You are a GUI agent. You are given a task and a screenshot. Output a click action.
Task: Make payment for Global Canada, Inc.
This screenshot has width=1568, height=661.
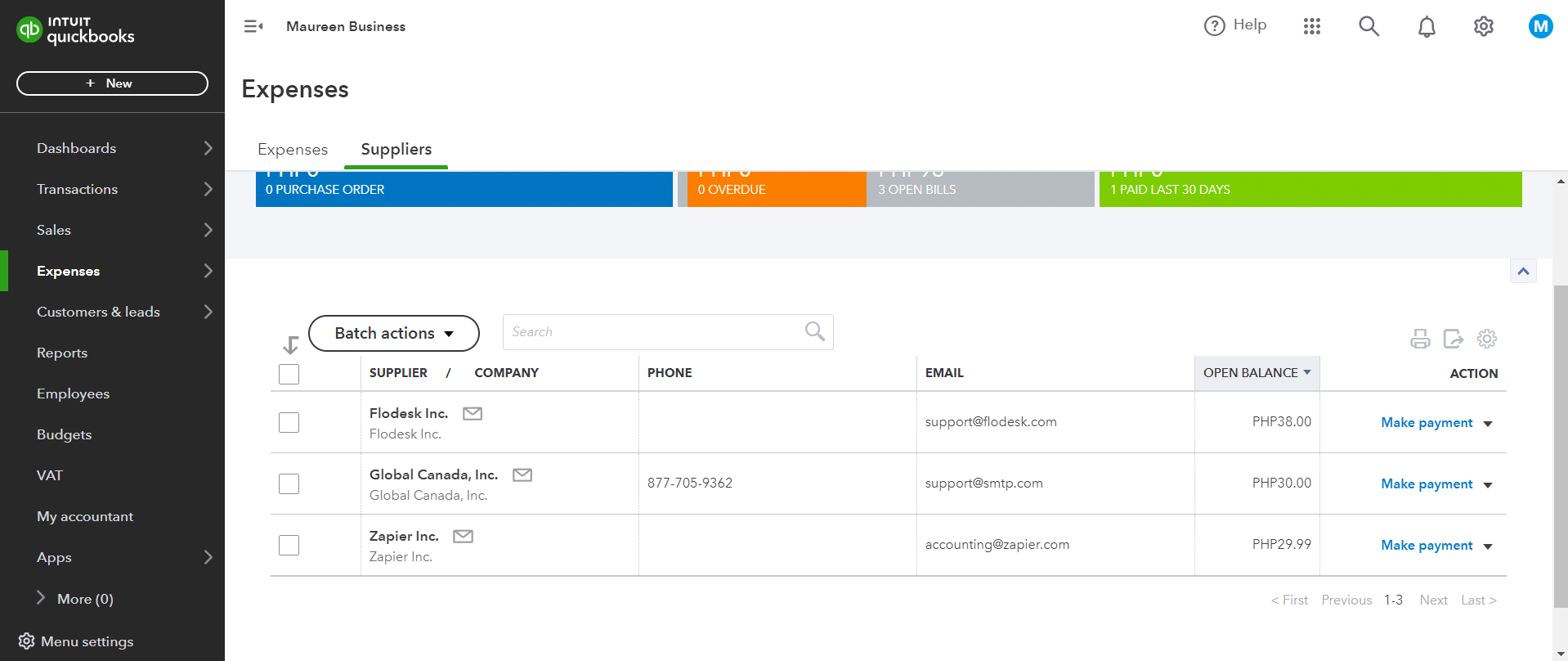pyautogui.click(x=1427, y=484)
